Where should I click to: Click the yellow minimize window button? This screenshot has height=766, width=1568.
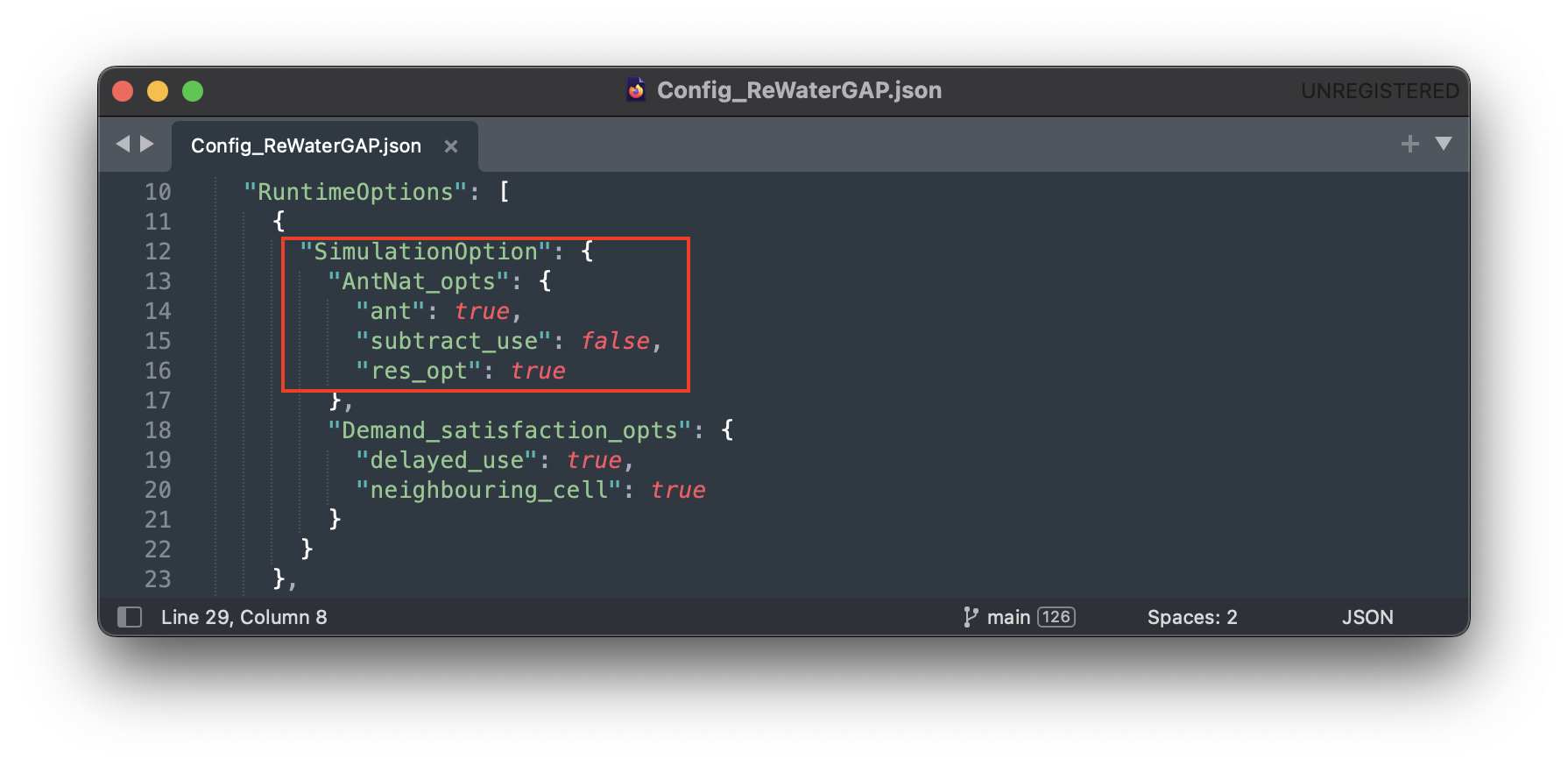[x=158, y=91]
